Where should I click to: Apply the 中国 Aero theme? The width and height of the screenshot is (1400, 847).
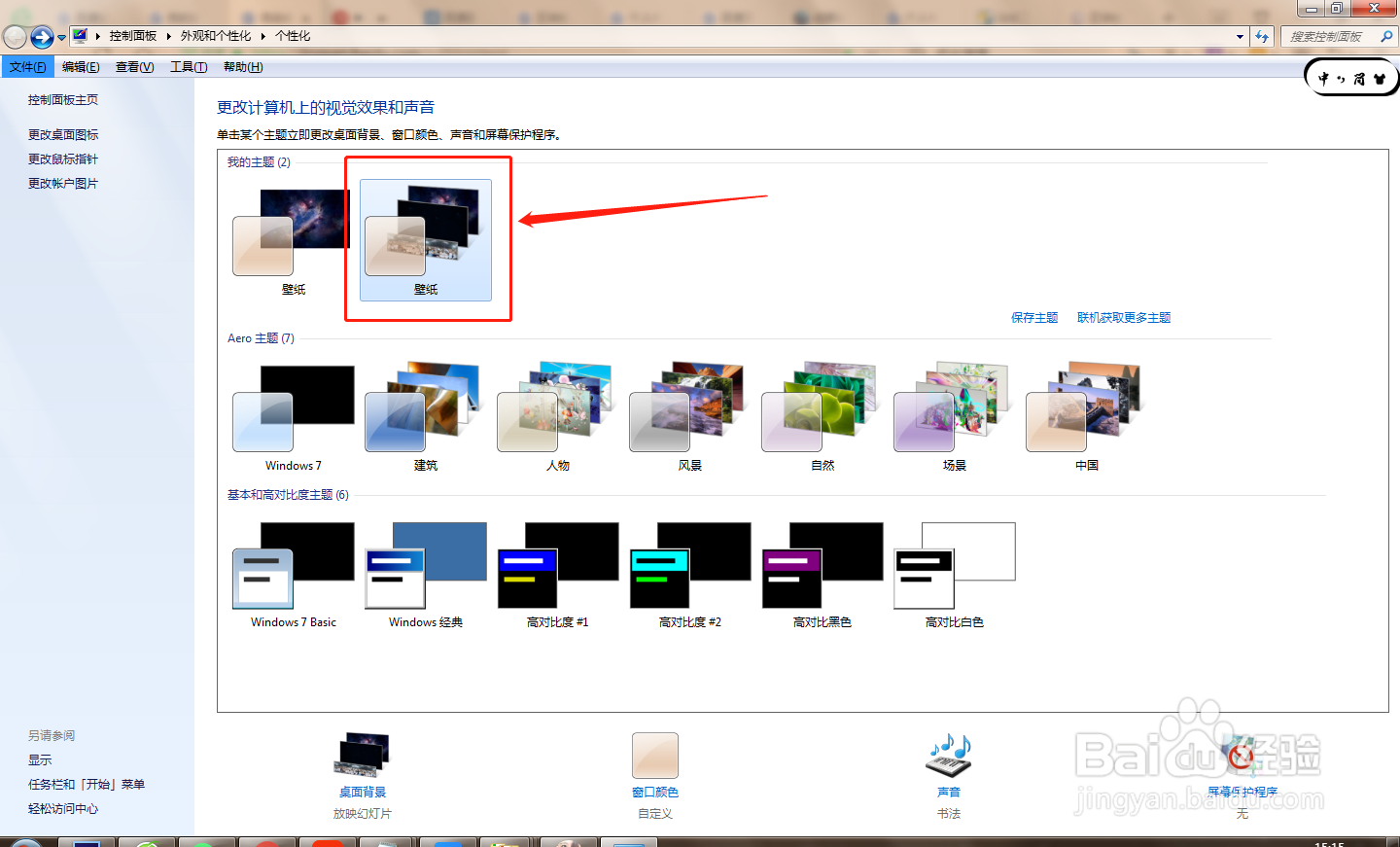(x=1087, y=418)
